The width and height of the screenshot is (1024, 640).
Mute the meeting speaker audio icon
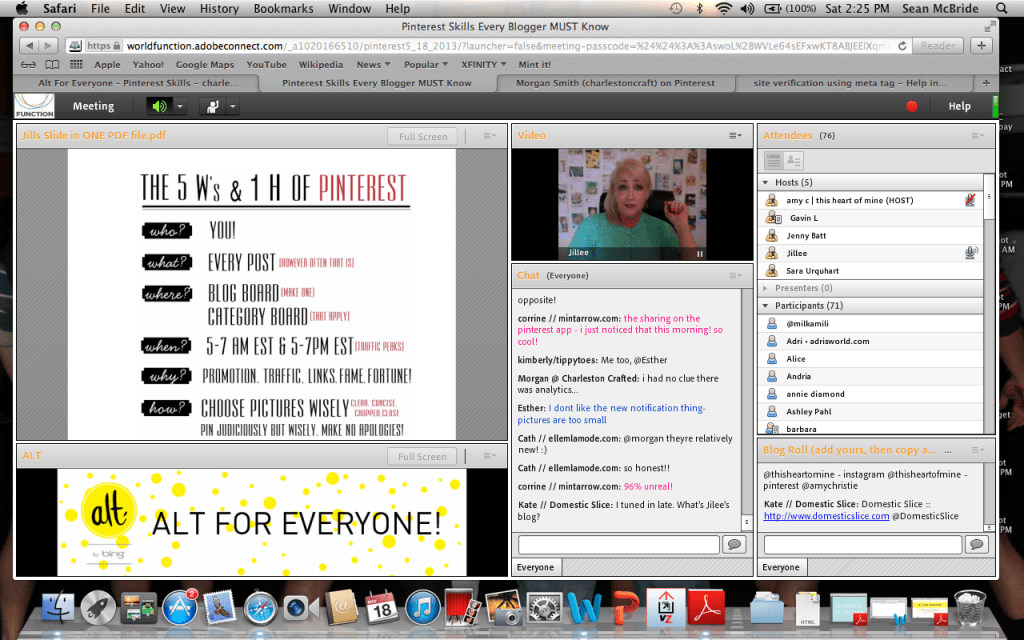159,106
